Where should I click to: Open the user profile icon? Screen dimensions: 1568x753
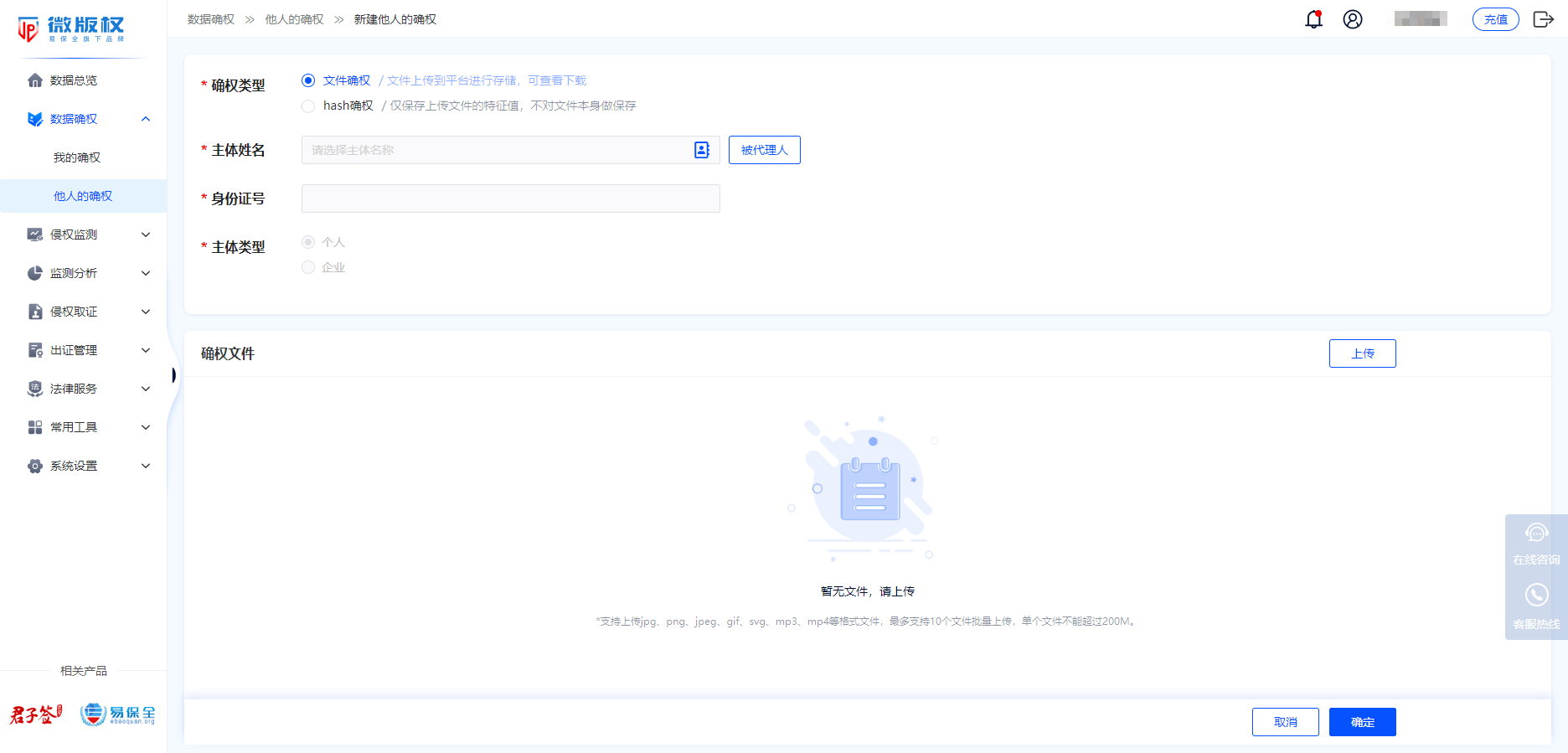coord(1353,19)
